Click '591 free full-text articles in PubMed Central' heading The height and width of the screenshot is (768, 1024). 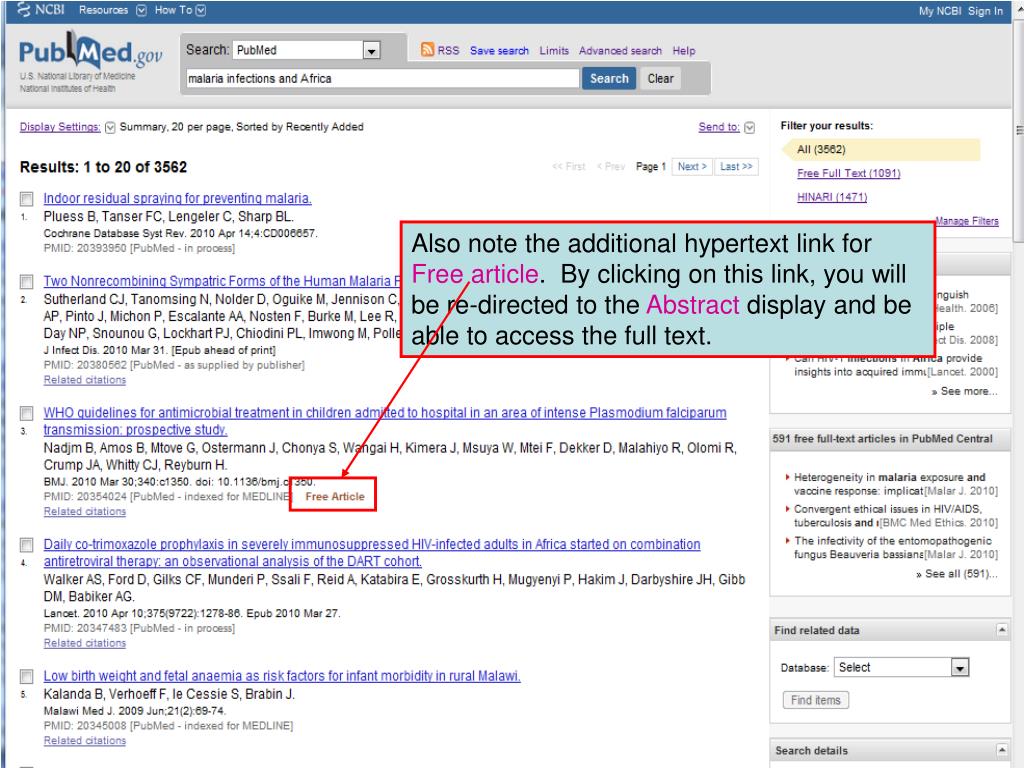pyautogui.click(x=882, y=439)
